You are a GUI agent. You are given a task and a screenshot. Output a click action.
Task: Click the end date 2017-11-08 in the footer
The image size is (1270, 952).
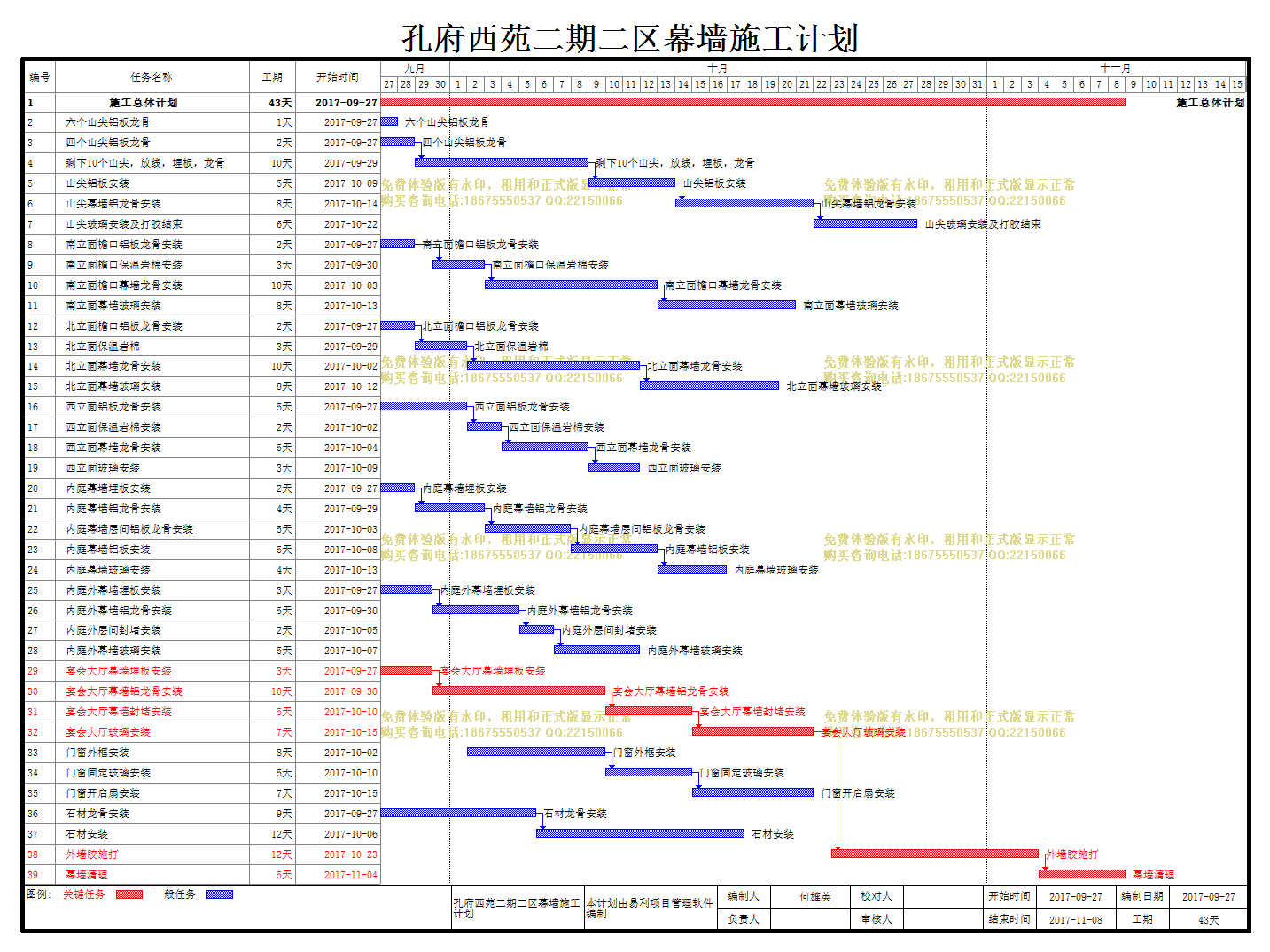point(1076,920)
